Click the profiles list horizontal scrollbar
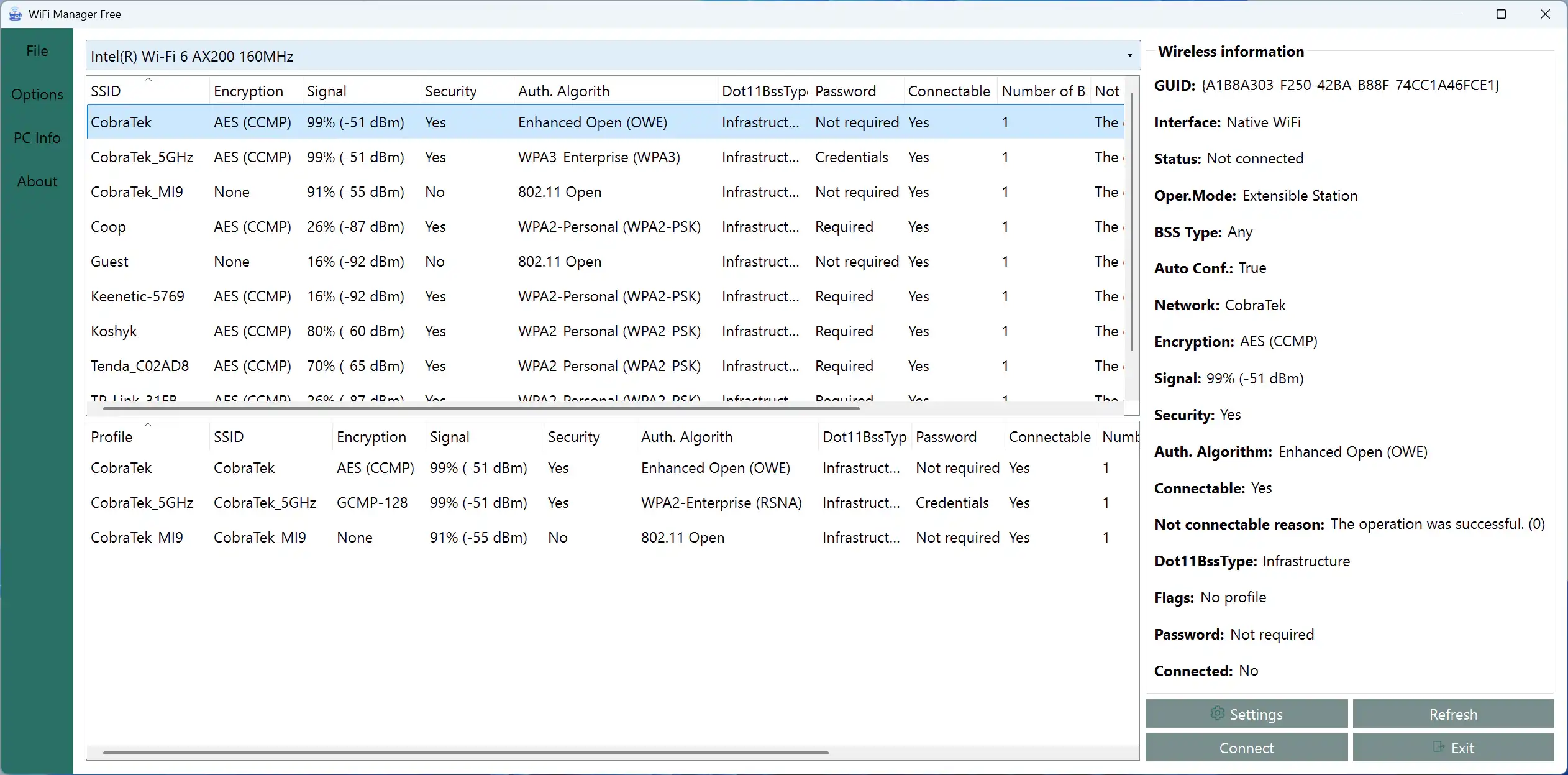 pos(465,752)
